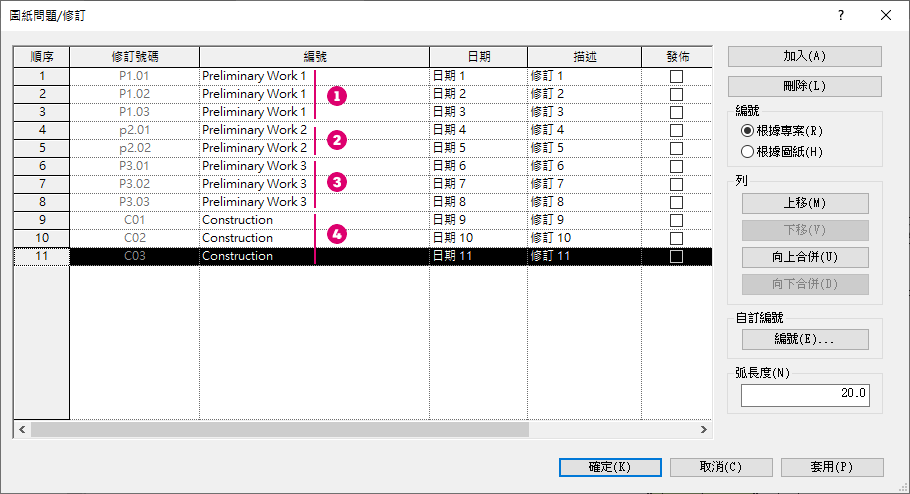Click the p2.02 revision number cell

pos(135,148)
